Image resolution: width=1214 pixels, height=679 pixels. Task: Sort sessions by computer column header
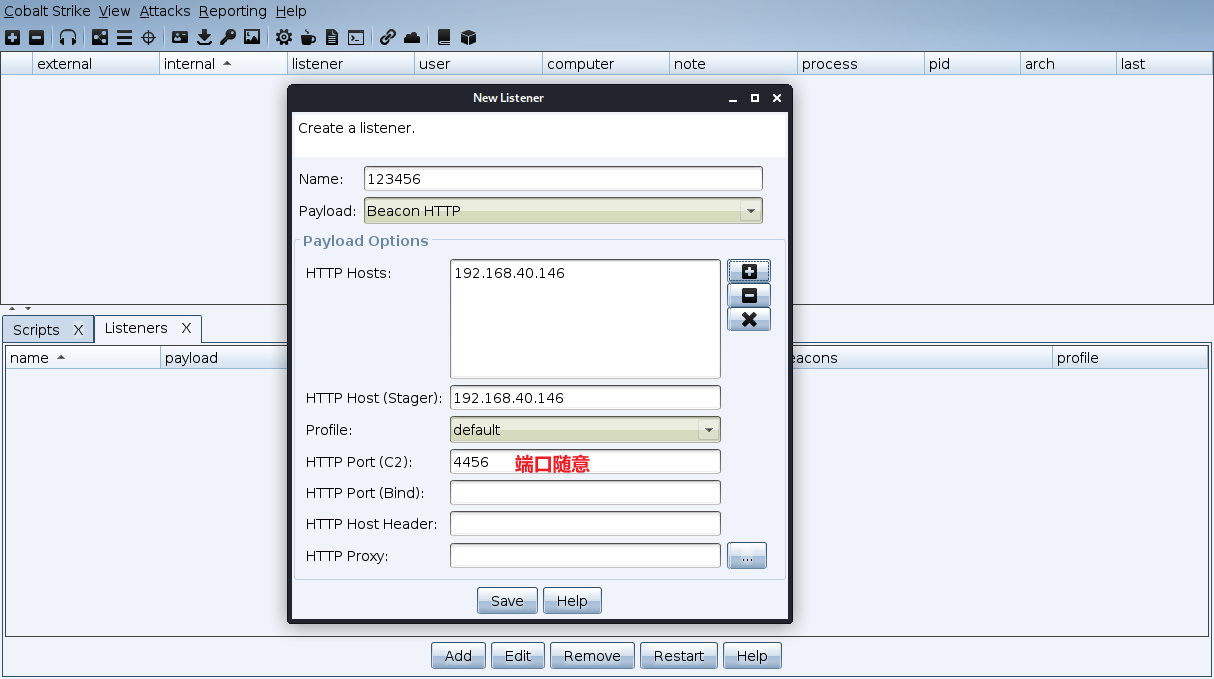[x=606, y=64]
